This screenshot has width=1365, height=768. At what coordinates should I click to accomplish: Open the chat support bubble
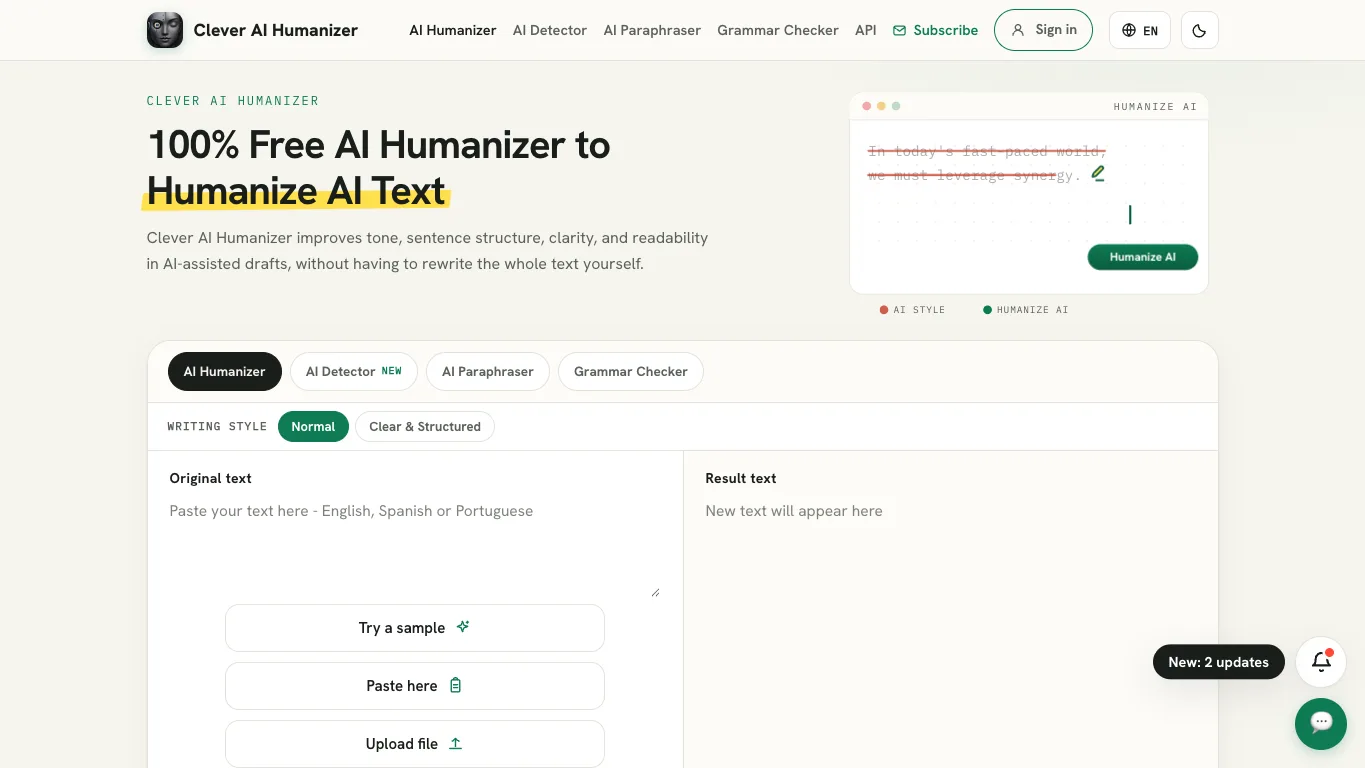(1321, 723)
